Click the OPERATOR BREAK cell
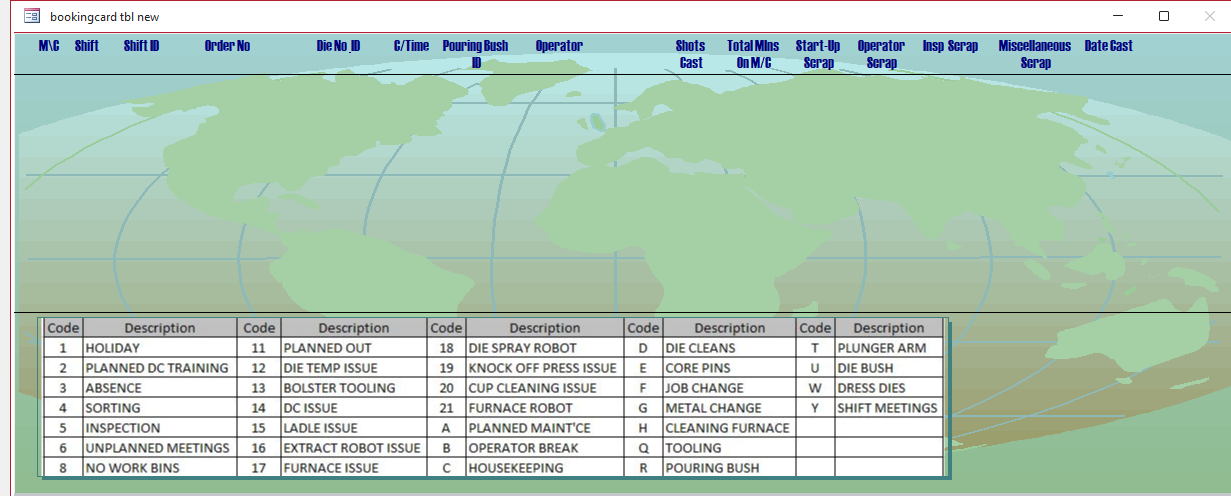Image resolution: width=1231 pixels, height=496 pixels. tap(545, 448)
